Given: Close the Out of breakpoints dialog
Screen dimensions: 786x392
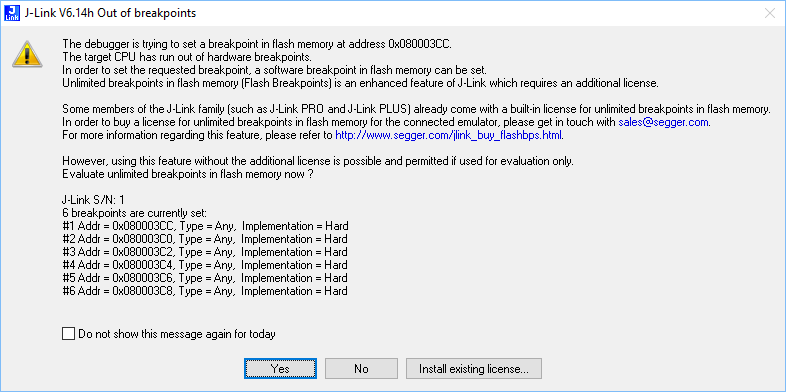Looking at the screenshot, I should pyautogui.click(x=769, y=13).
